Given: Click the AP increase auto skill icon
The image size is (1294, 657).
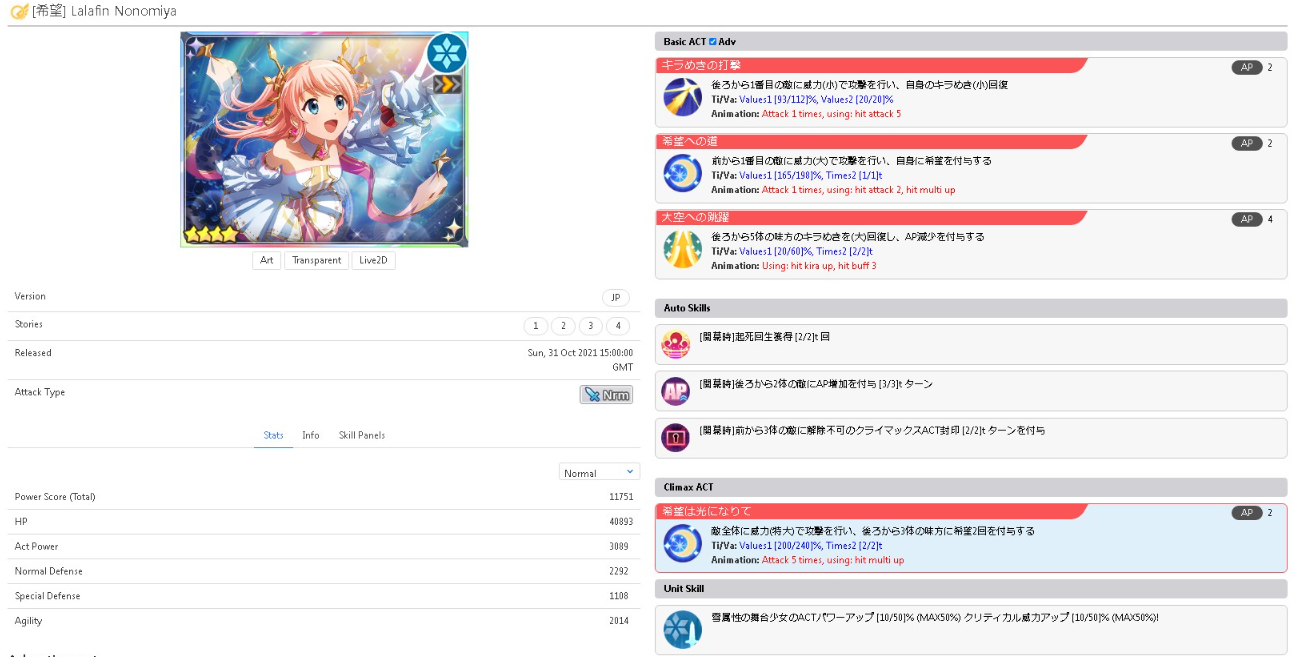Looking at the screenshot, I should 676,391.
